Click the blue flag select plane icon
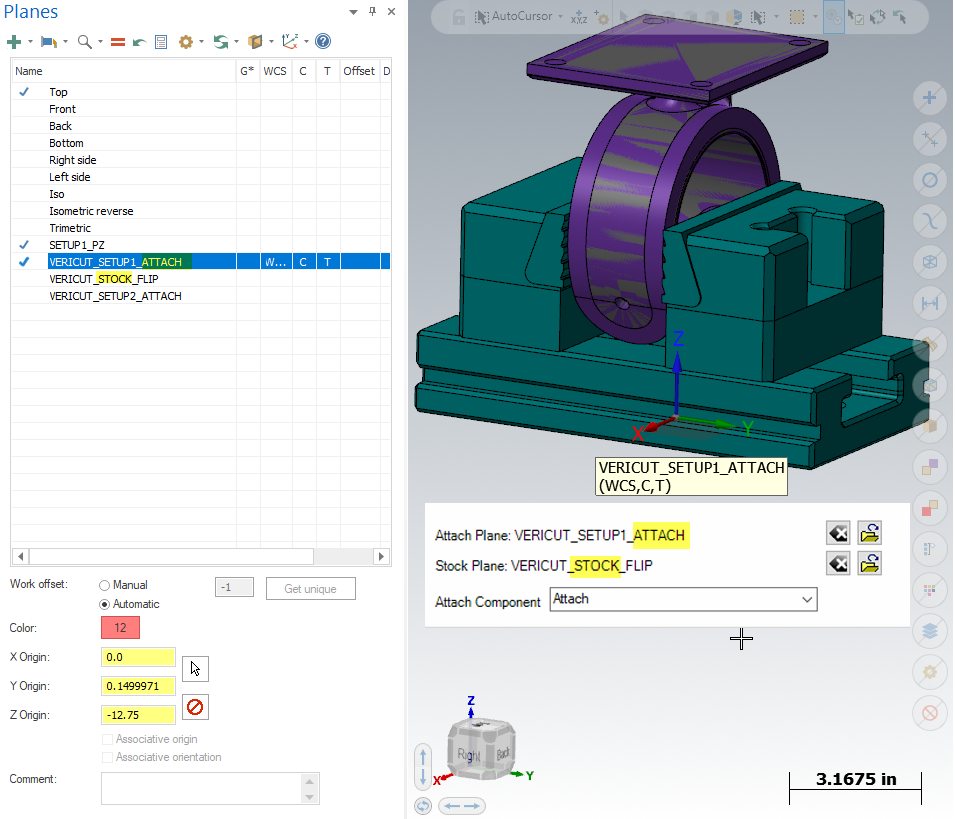 pos(49,41)
